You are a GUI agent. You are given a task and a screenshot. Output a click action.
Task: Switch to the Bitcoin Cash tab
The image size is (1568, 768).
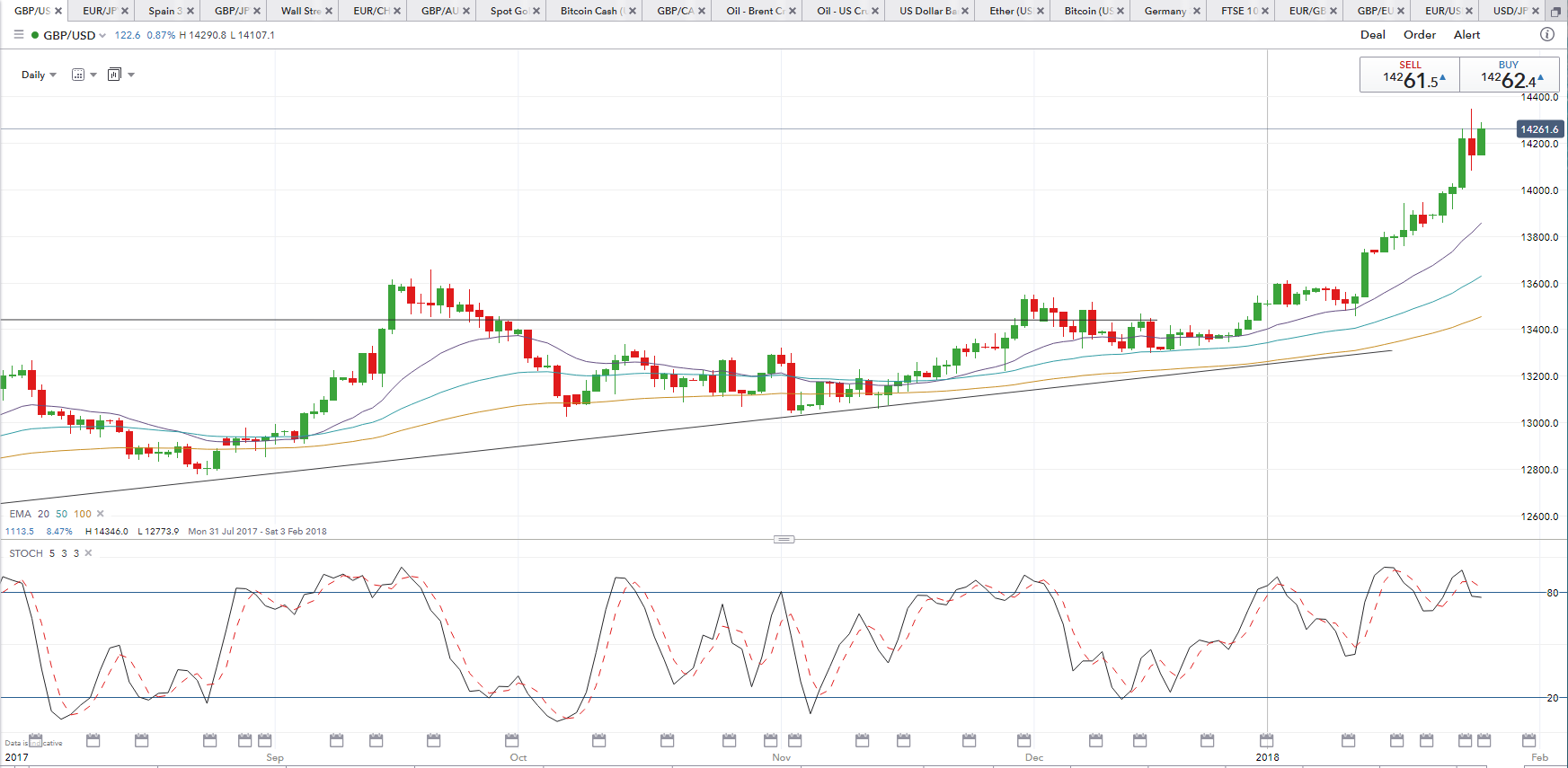(592, 11)
